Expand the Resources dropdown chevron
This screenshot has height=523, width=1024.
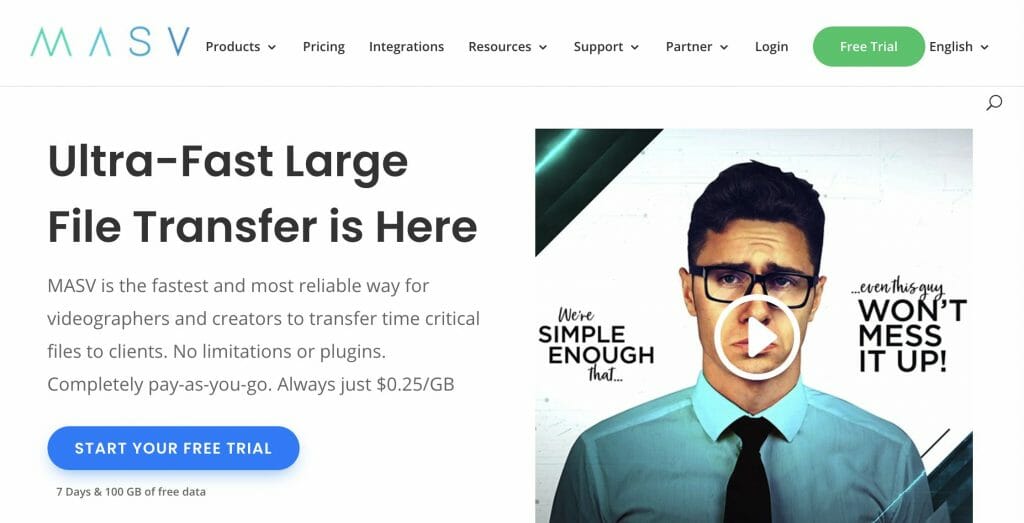click(543, 47)
